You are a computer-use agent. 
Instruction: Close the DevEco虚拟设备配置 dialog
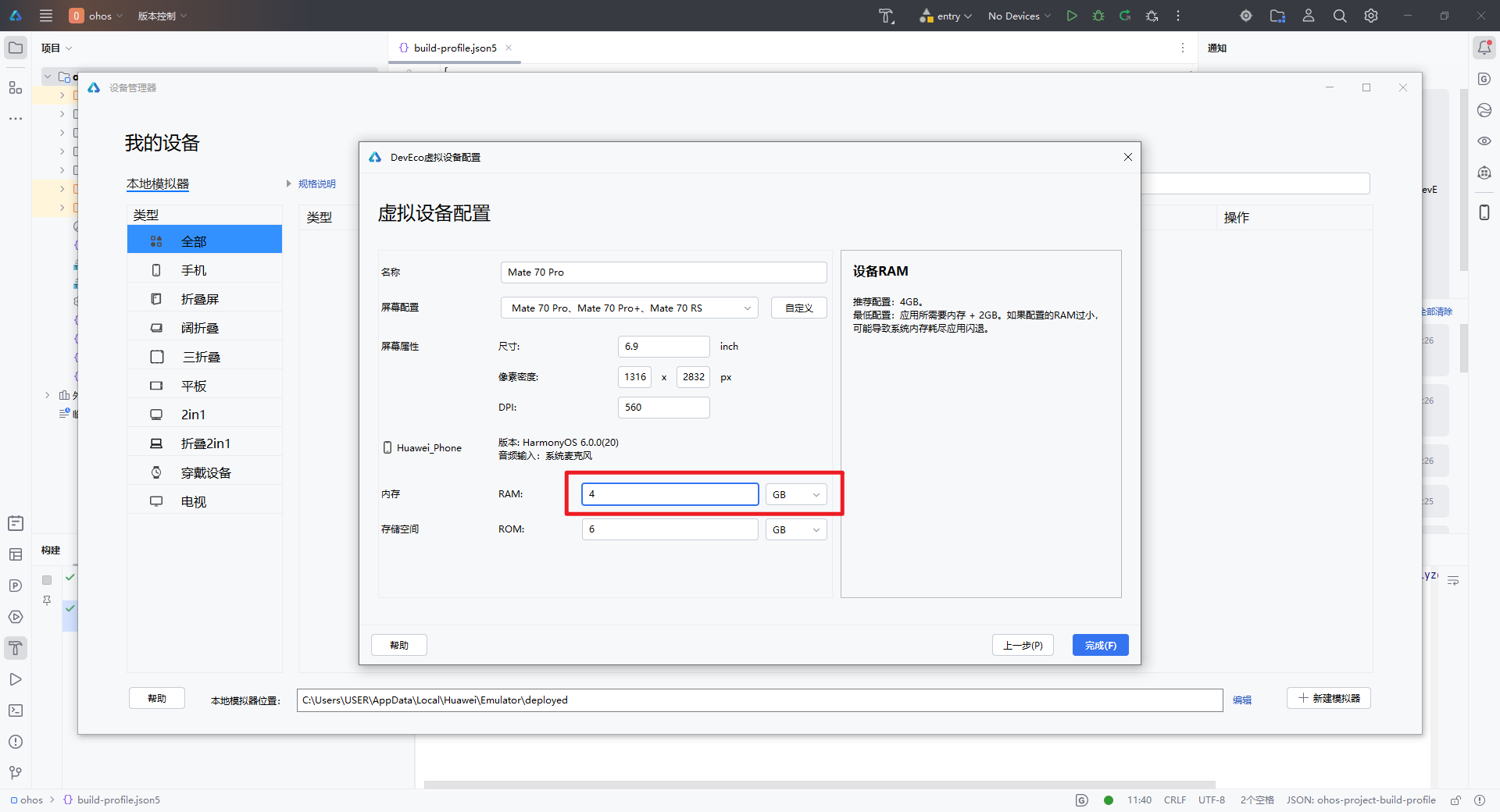[x=1128, y=157]
